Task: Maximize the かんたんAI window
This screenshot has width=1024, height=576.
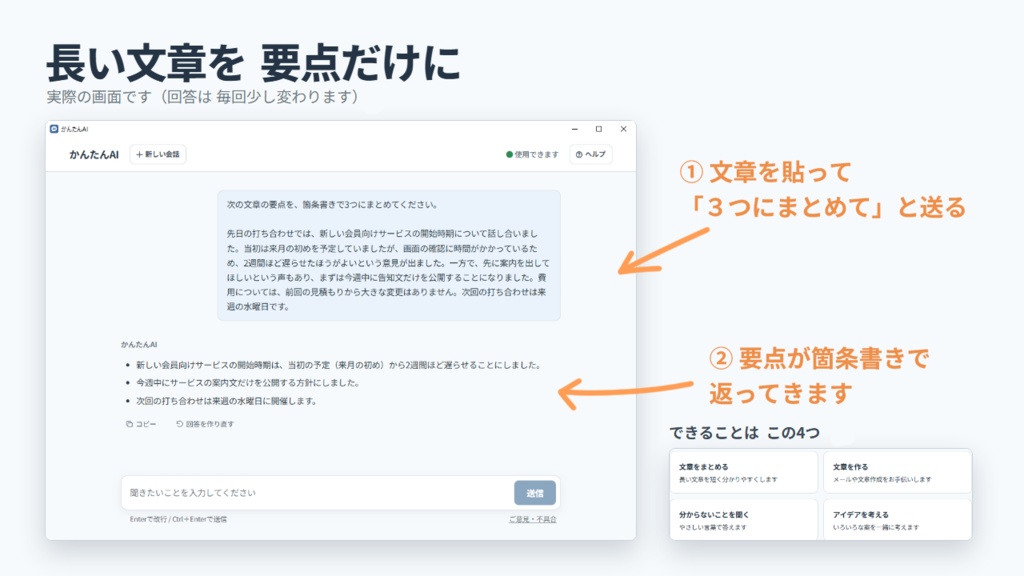Action: (599, 129)
